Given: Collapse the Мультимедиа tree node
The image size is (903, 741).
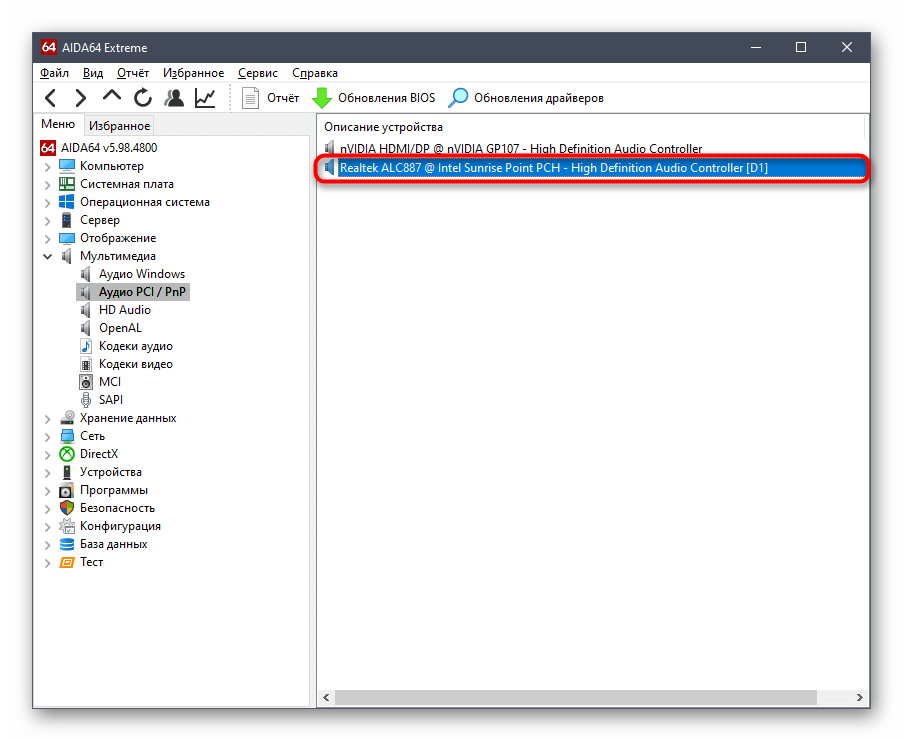Looking at the screenshot, I should (48, 257).
